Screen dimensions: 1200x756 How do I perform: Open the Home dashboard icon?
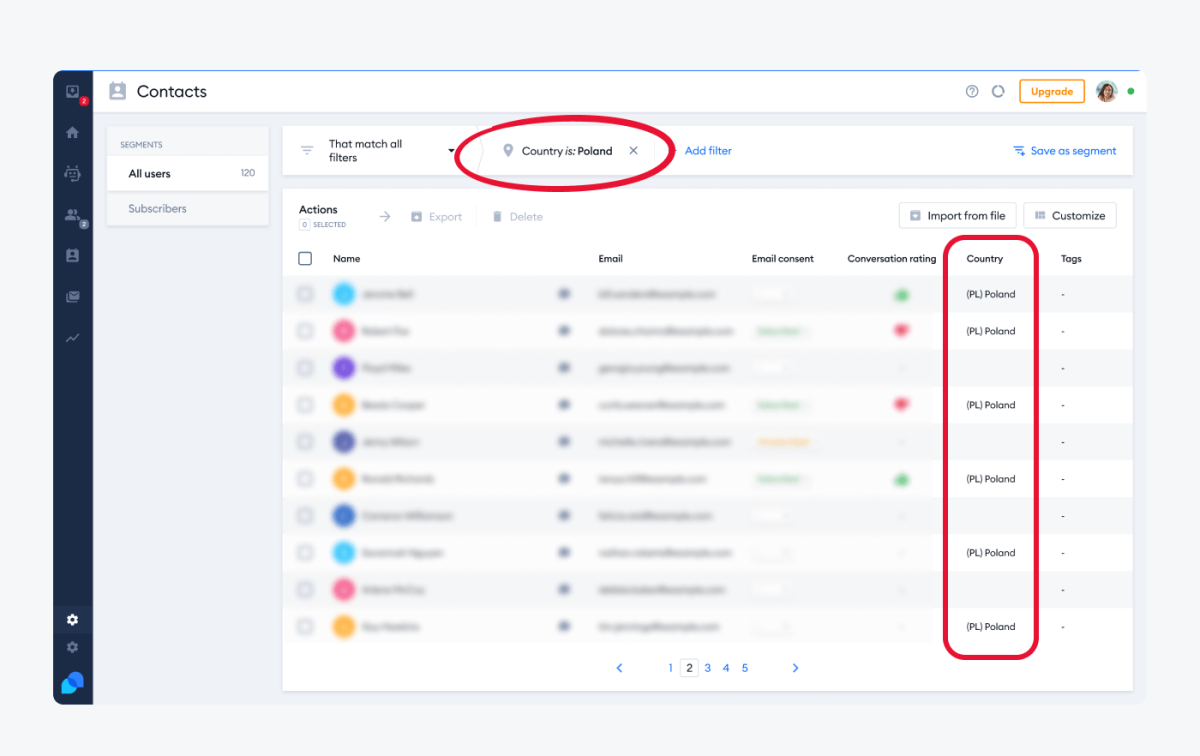72,131
